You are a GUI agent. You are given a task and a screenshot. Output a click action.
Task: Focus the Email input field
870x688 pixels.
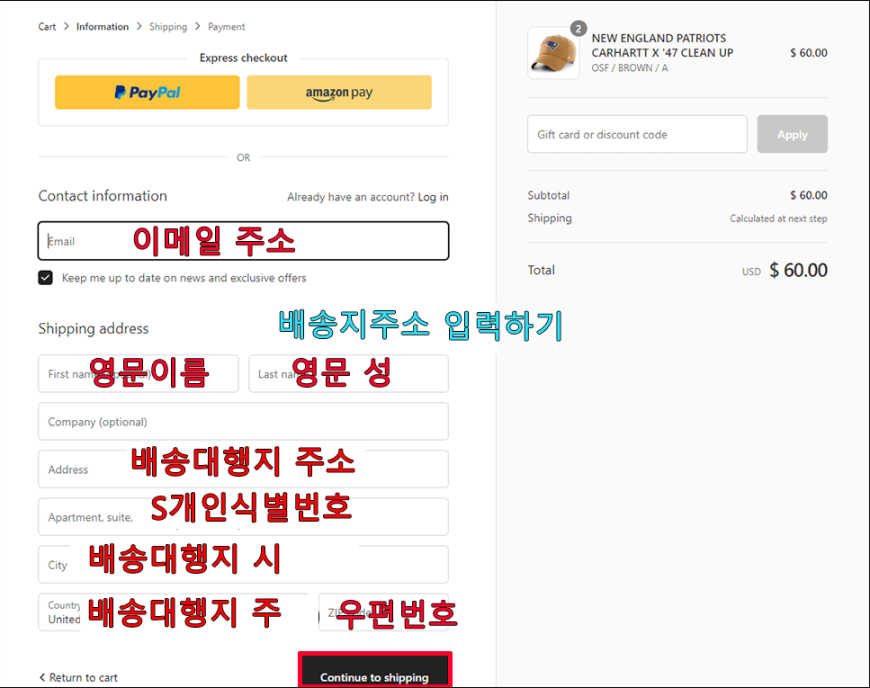243,241
